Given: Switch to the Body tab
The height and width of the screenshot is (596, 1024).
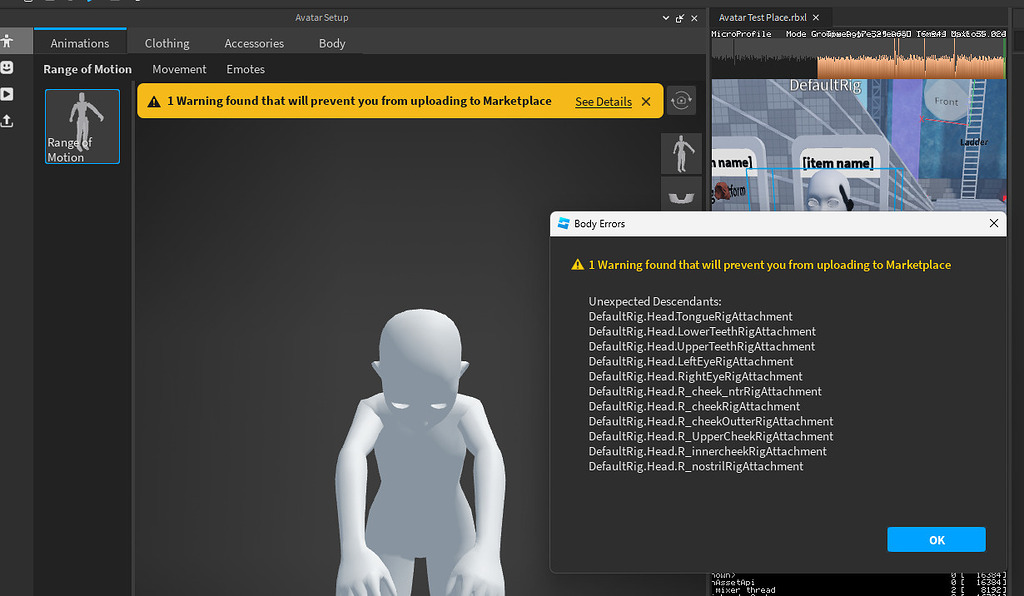Looking at the screenshot, I should point(332,43).
